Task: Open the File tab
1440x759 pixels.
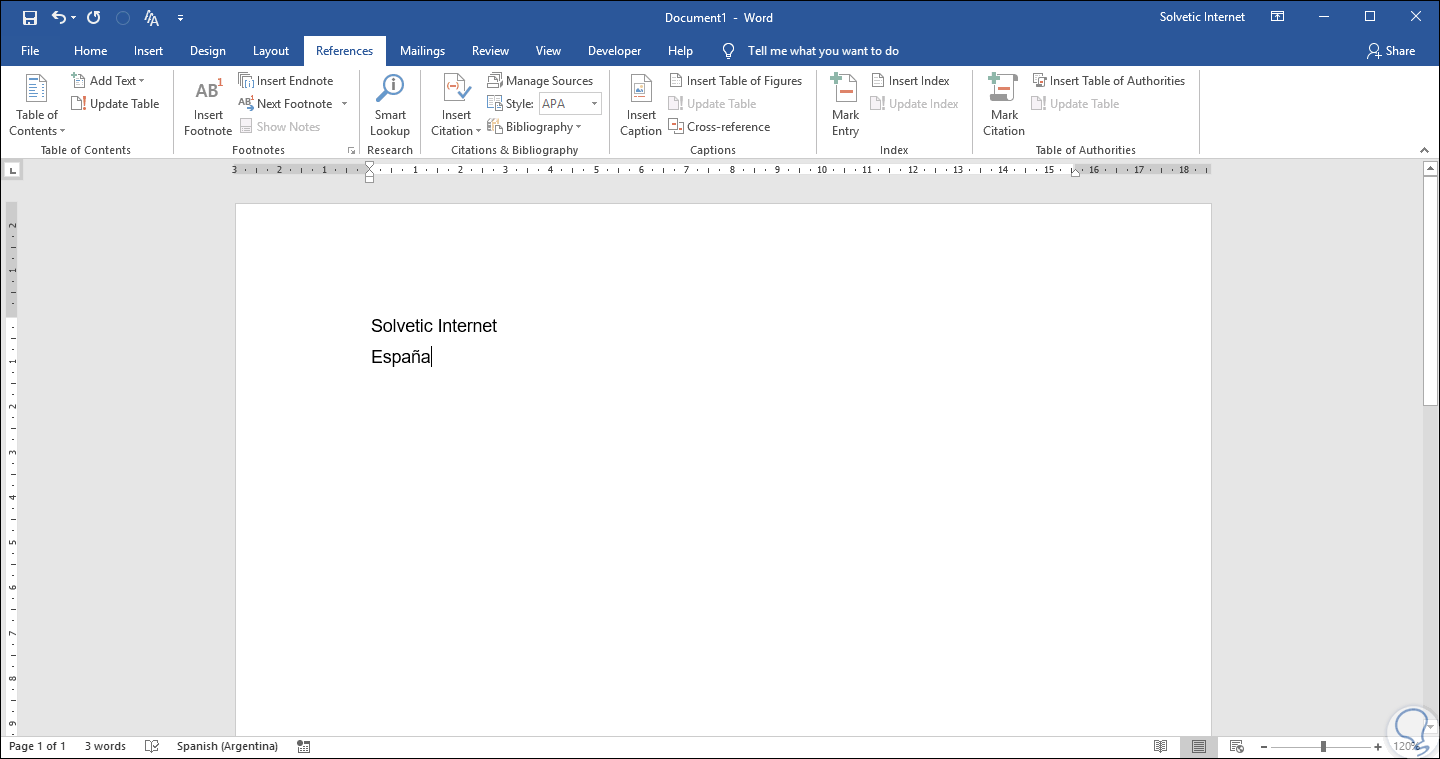Action: [30, 51]
